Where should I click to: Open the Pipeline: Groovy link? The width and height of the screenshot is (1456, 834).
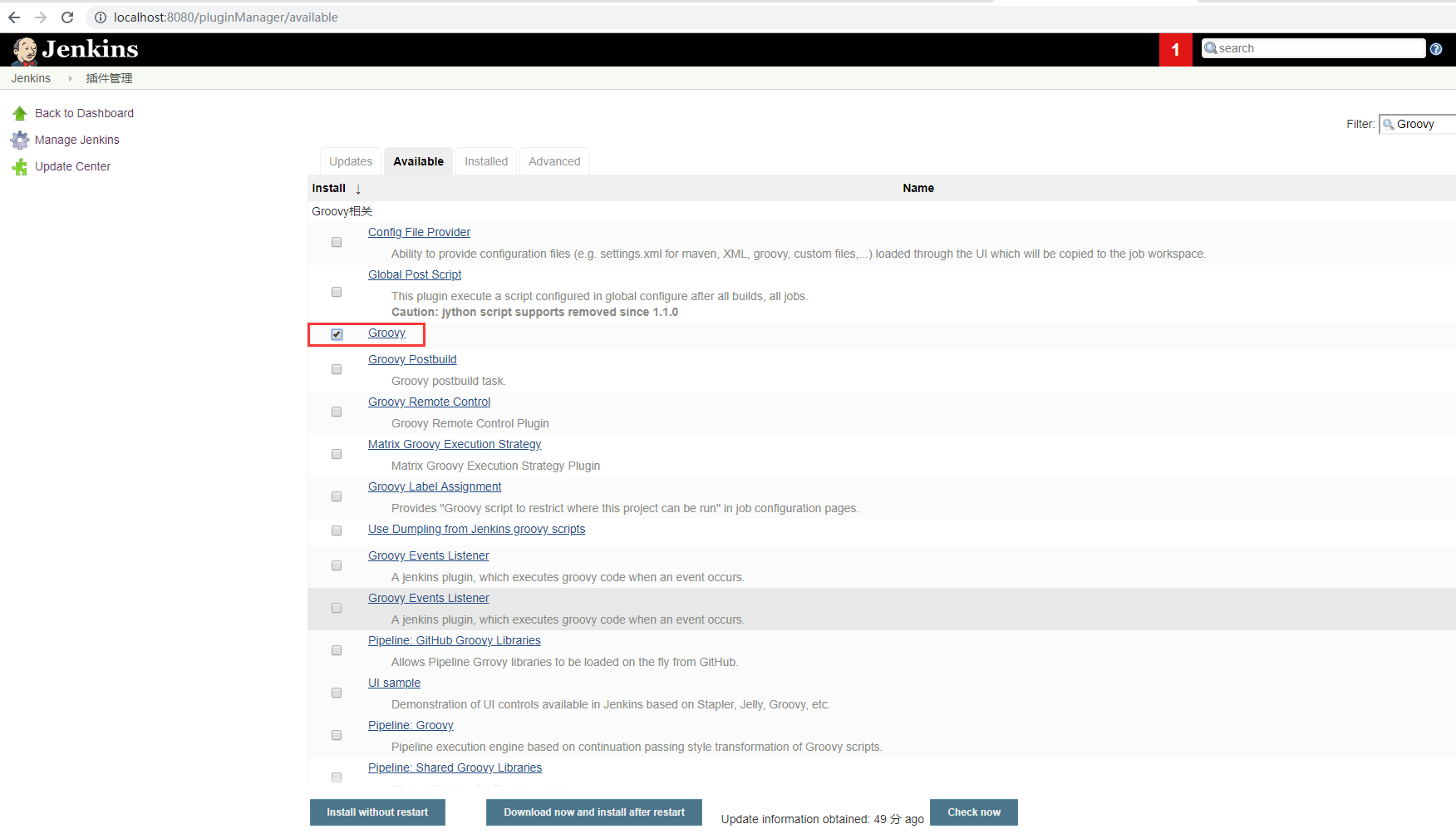pos(411,725)
